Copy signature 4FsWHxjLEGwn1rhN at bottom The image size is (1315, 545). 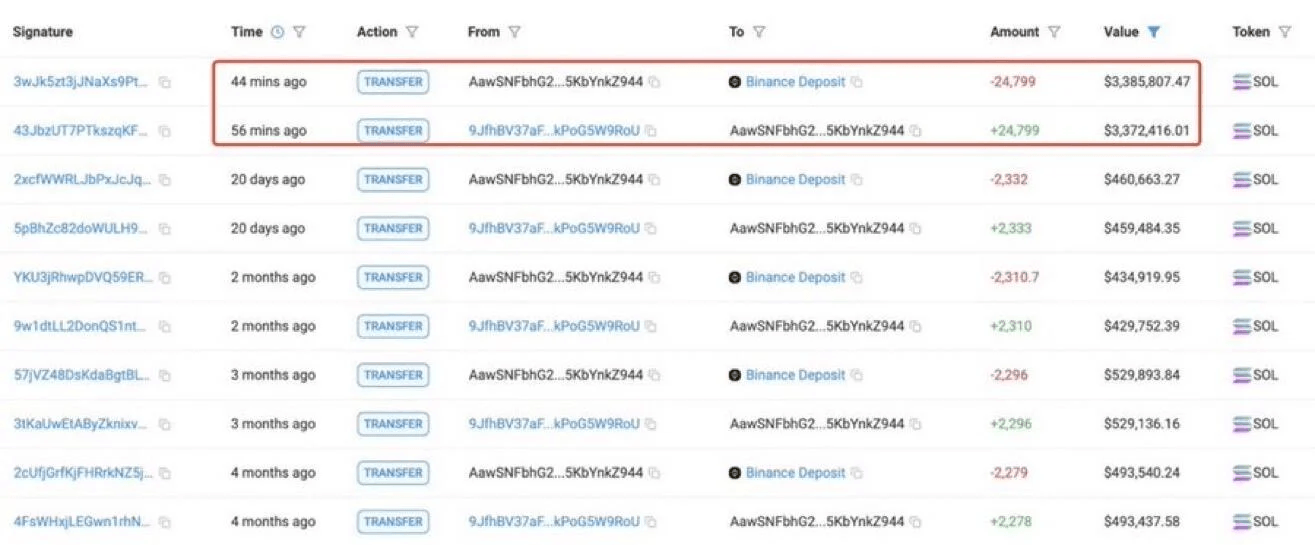coord(165,522)
